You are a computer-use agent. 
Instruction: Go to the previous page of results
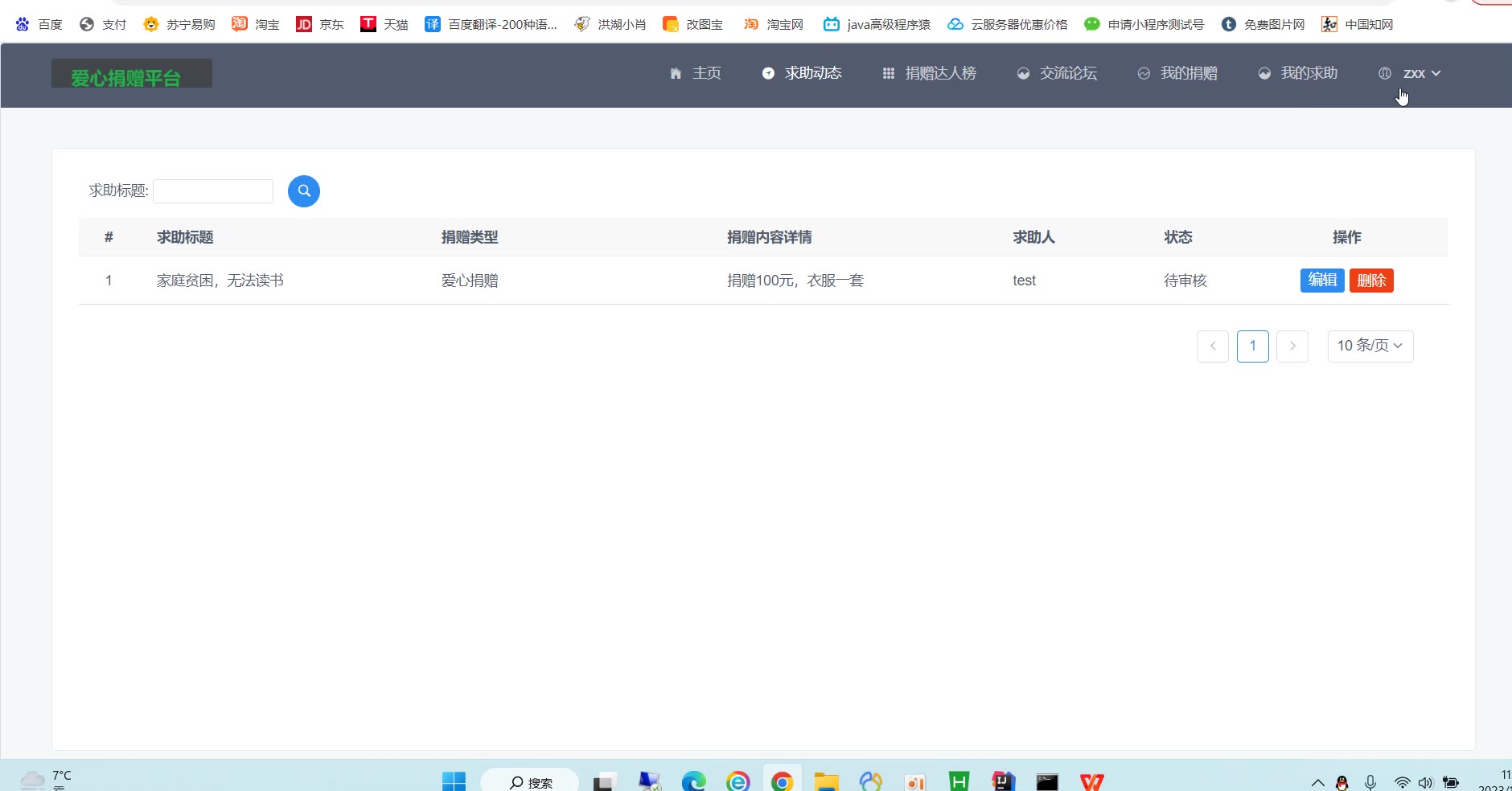click(1213, 346)
